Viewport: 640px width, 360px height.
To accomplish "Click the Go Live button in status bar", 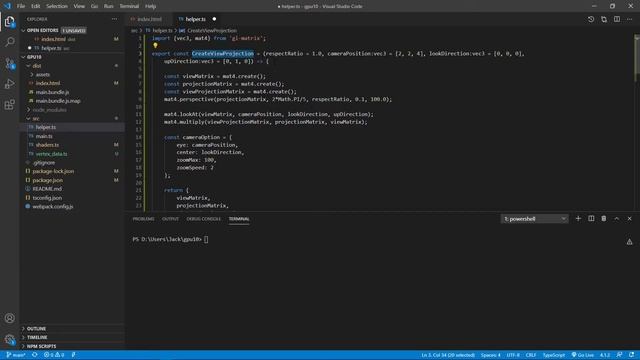I will click(582, 355).
